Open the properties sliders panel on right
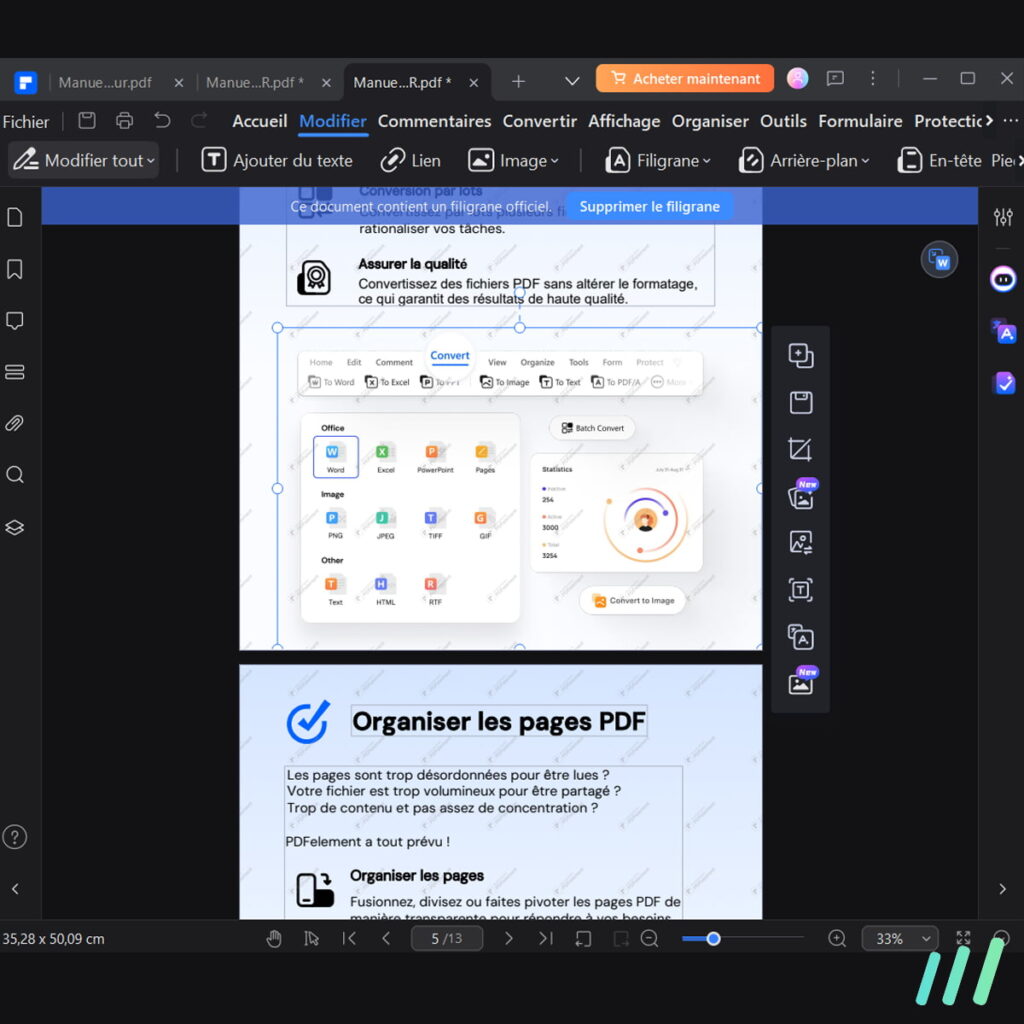The height and width of the screenshot is (1024, 1024). click(1003, 217)
